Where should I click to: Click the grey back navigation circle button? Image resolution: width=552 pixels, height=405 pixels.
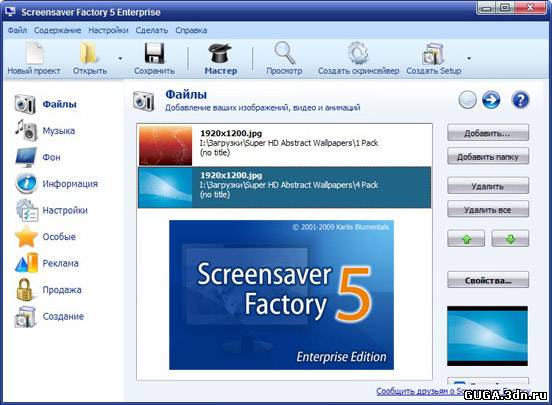point(468,100)
